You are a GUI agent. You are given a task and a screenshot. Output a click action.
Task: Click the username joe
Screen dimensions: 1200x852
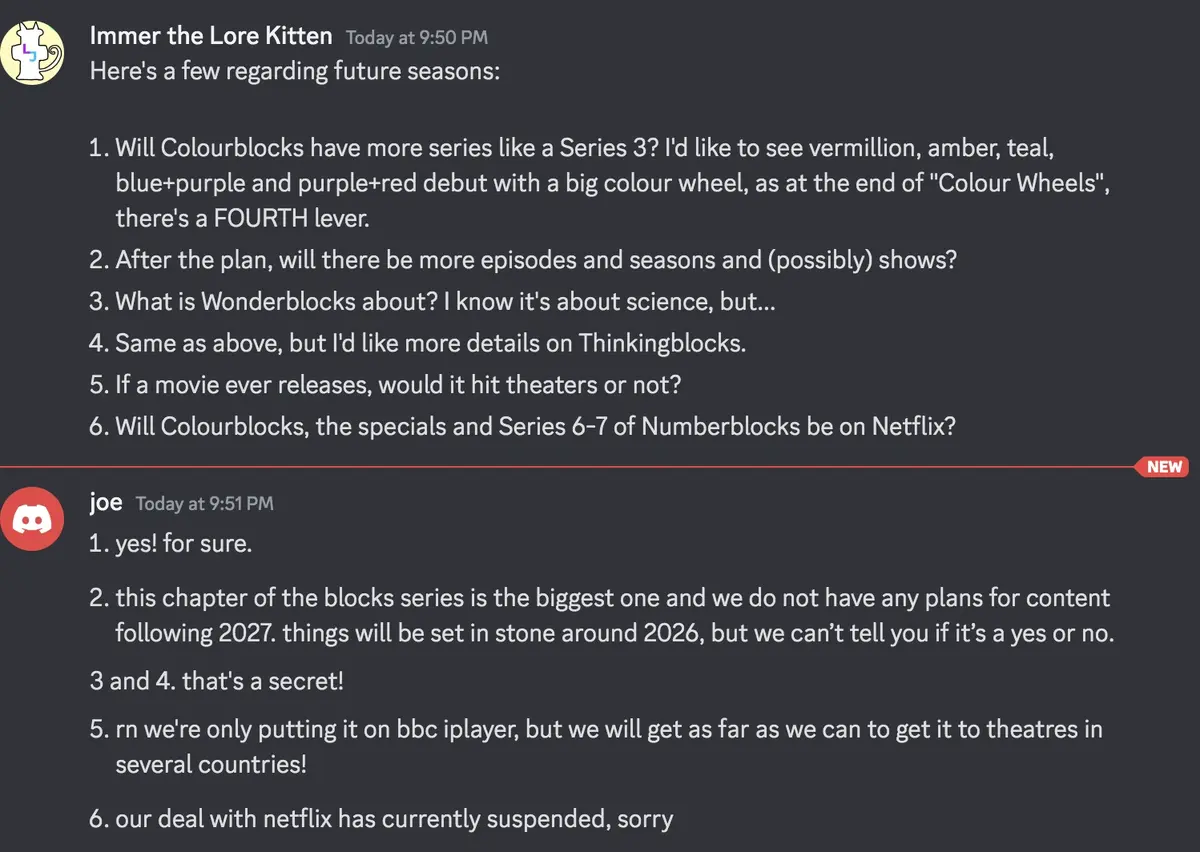[x=105, y=502]
